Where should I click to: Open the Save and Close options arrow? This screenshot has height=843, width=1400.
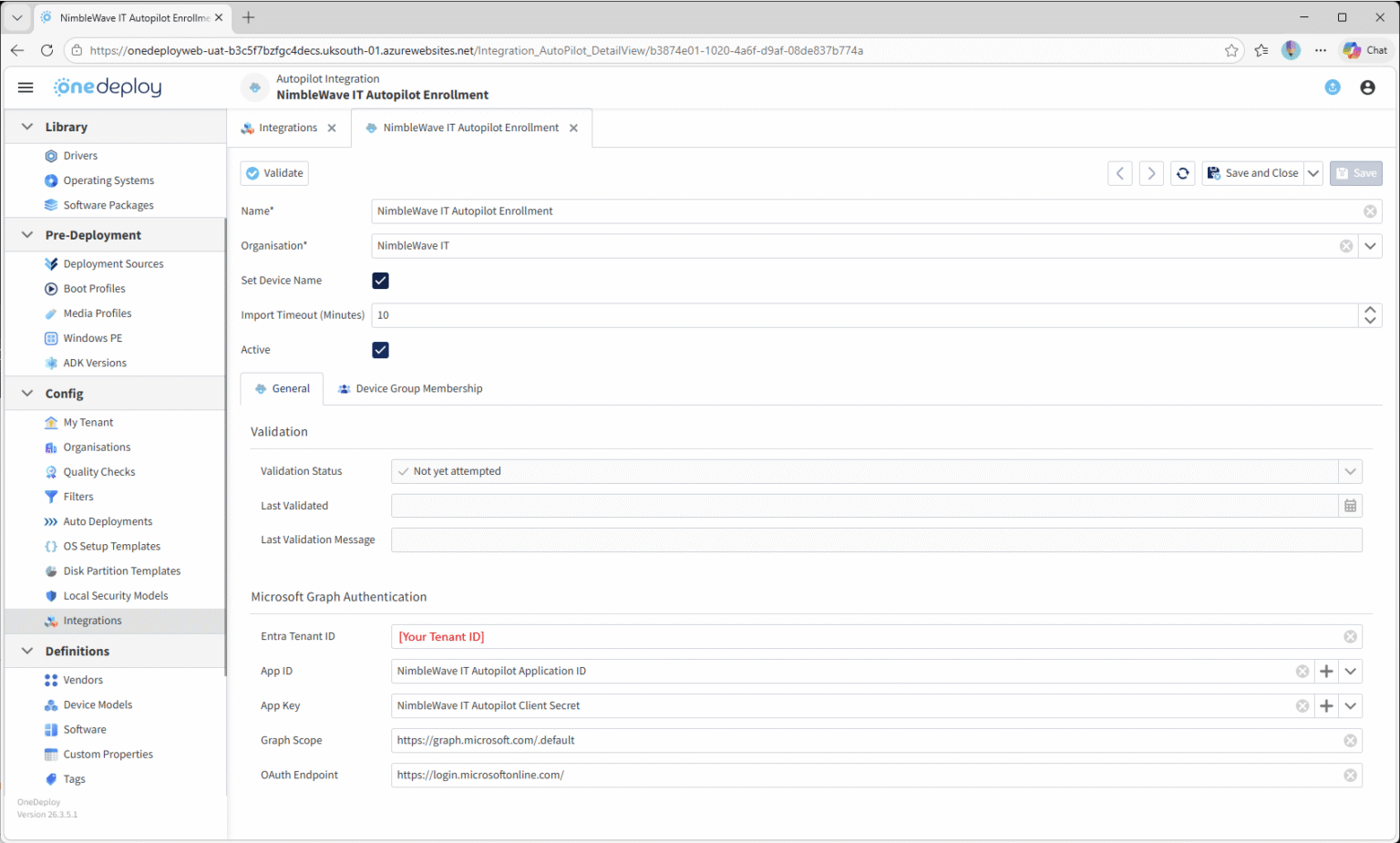click(x=1313, y=173)
